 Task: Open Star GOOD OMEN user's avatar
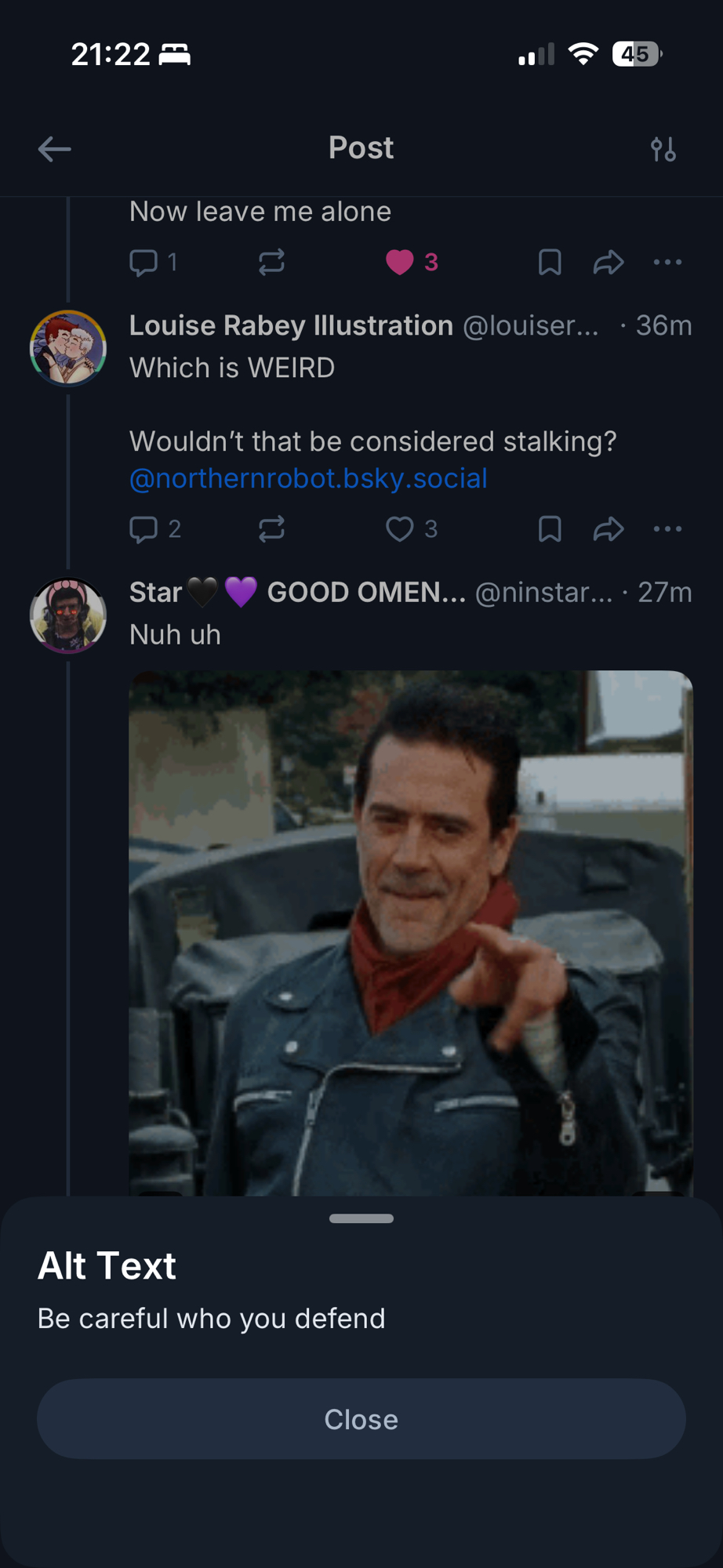tap(68, 615)
